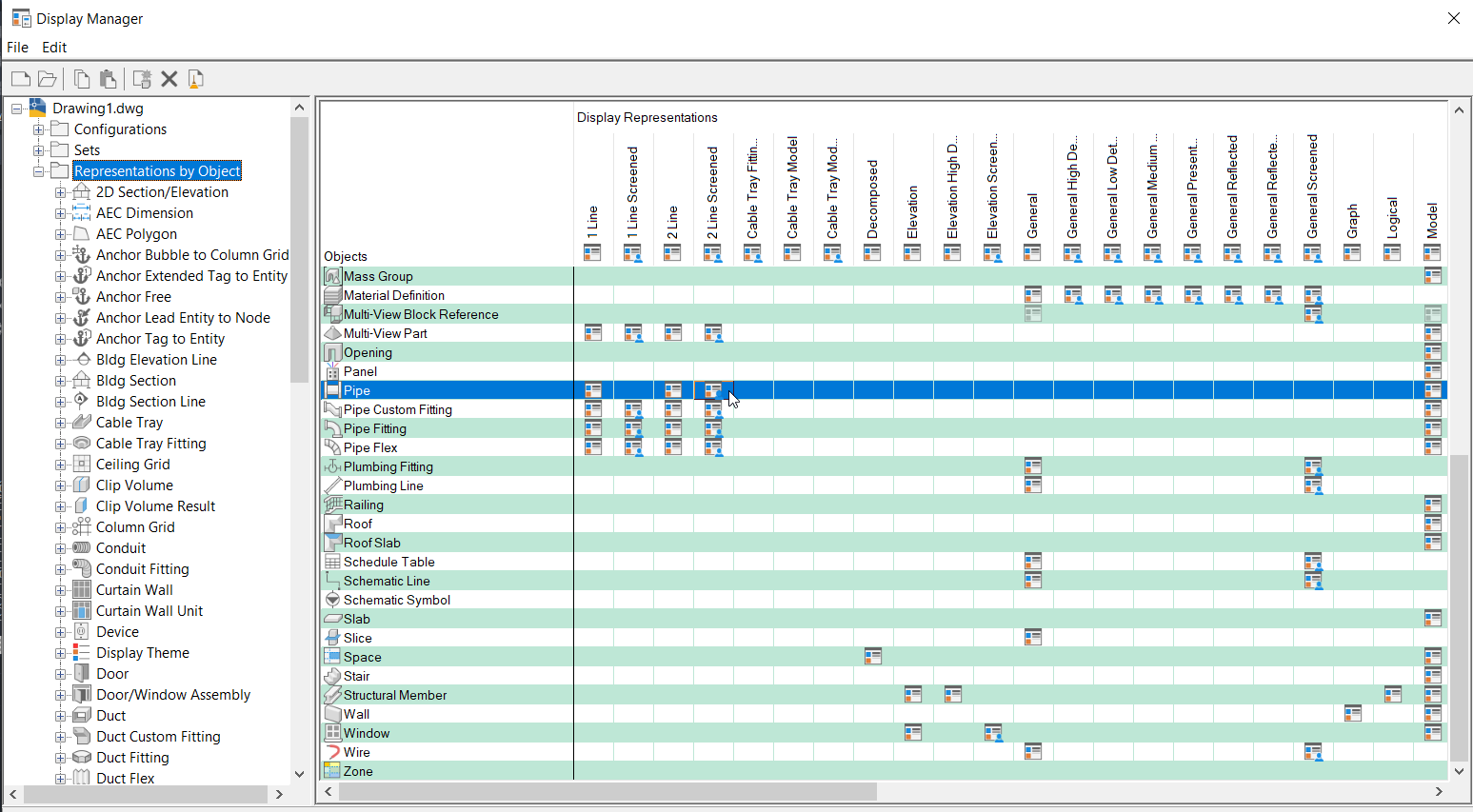1473x812 pixels.
Task: Select Multi-View Part's 1 Line Screened icon
Action: click(633, 333)
